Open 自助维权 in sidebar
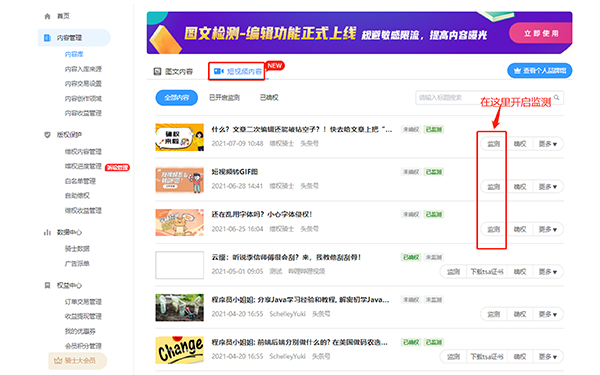Viewport: 600px width, 375px height. [77, 196]
